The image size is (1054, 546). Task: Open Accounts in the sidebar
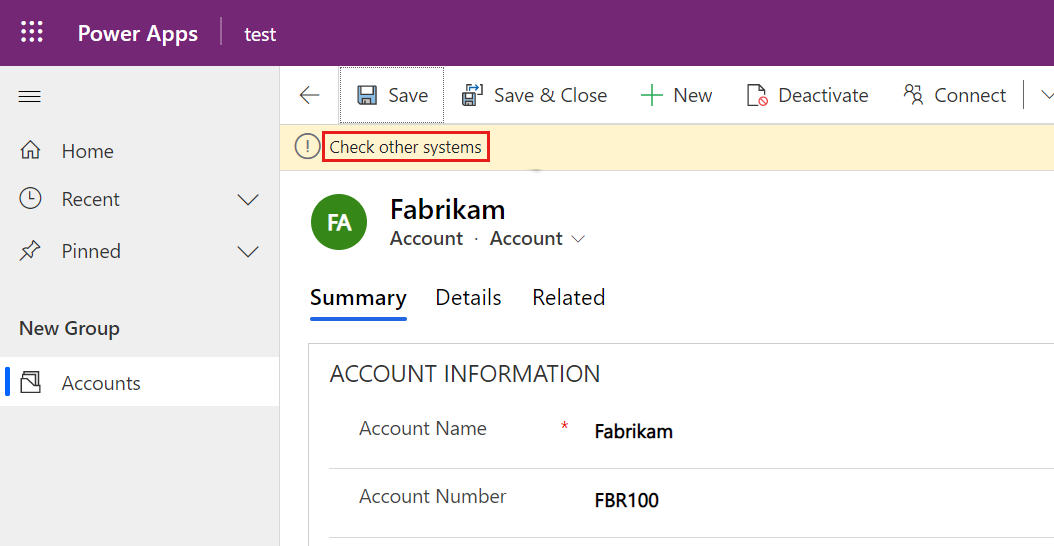pyautogui.click(x=100, y=383)
